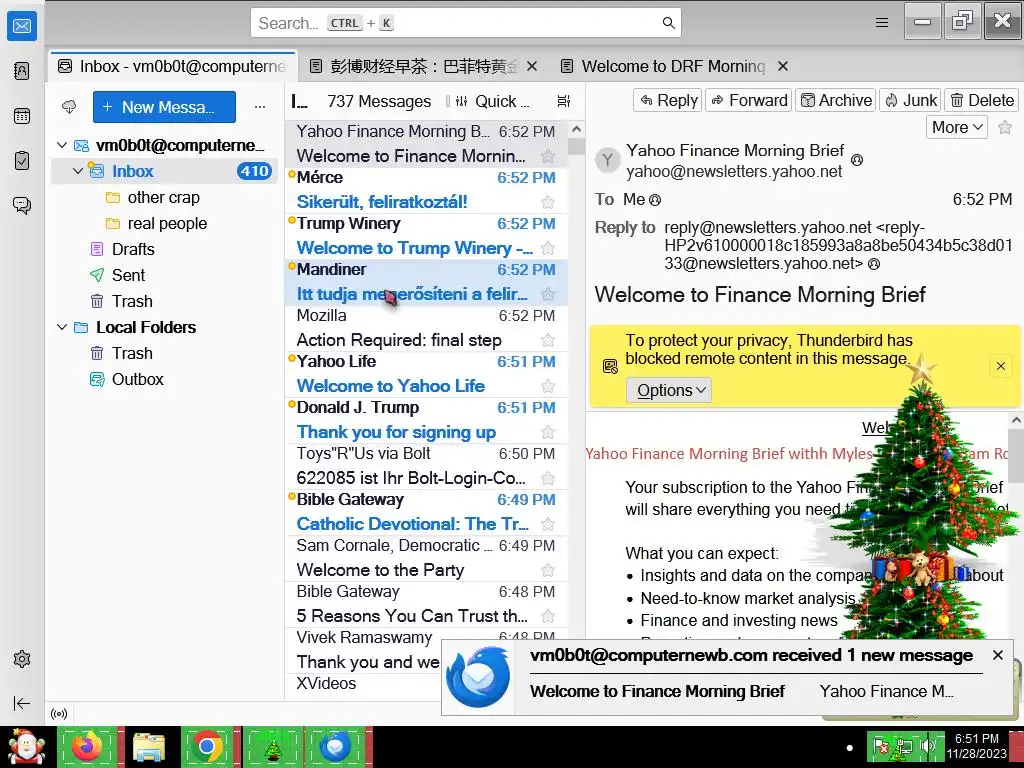1024x768 pixels.
Task: Star the Welcome to Yahoo Life message
Action: tap(548, 386)
